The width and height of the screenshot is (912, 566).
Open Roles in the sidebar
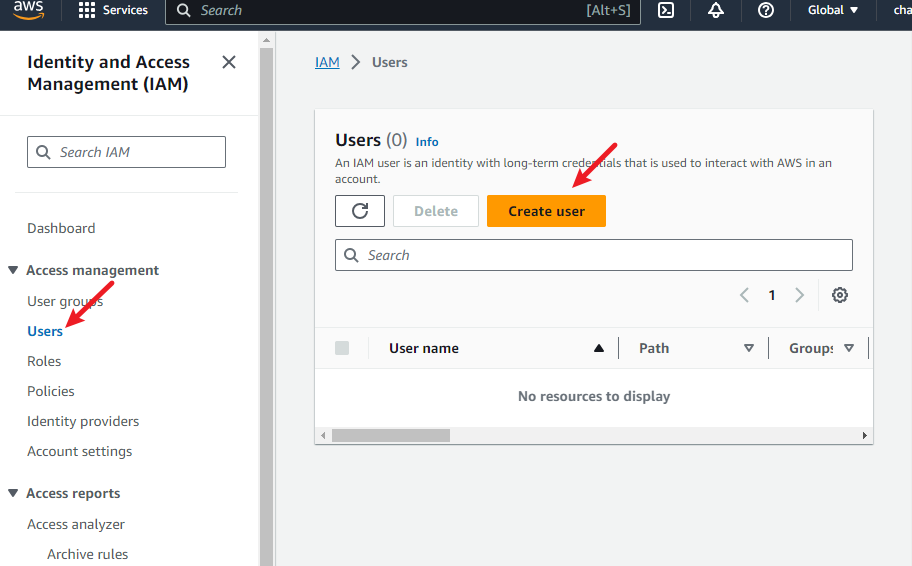(44, 361)
